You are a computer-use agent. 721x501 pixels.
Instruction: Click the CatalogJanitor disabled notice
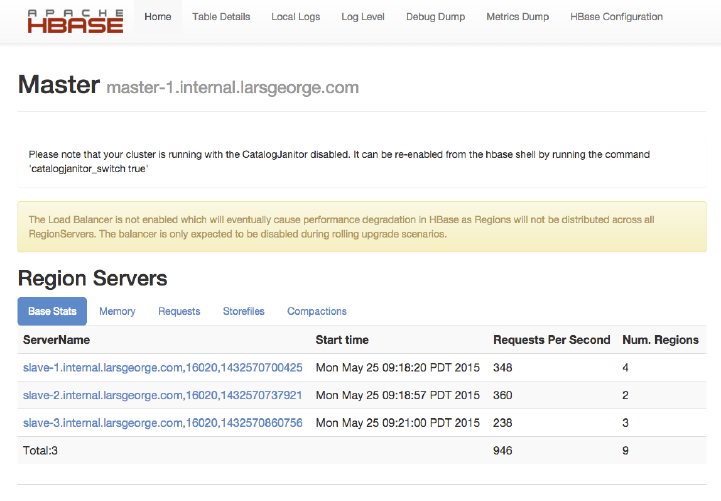click(362, 161)
